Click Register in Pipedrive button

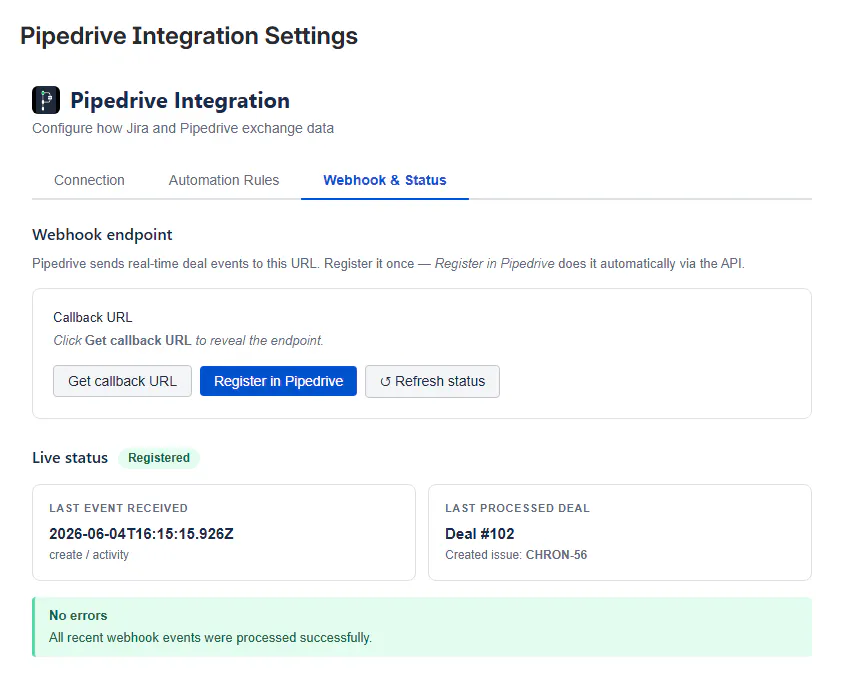tap(278, 381)
